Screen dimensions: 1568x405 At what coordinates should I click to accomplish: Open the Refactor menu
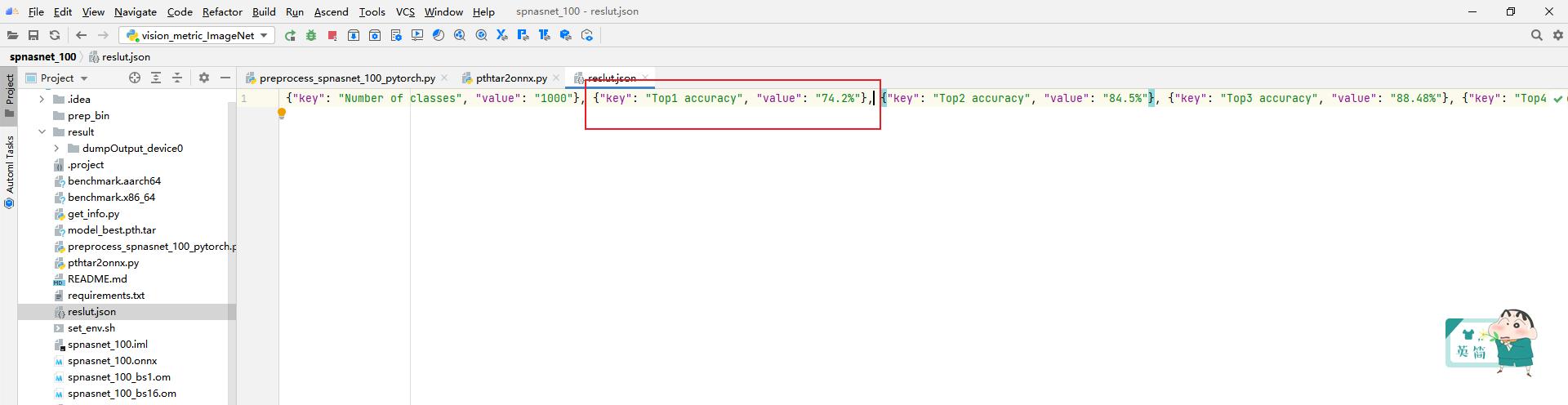click(222, 11)
